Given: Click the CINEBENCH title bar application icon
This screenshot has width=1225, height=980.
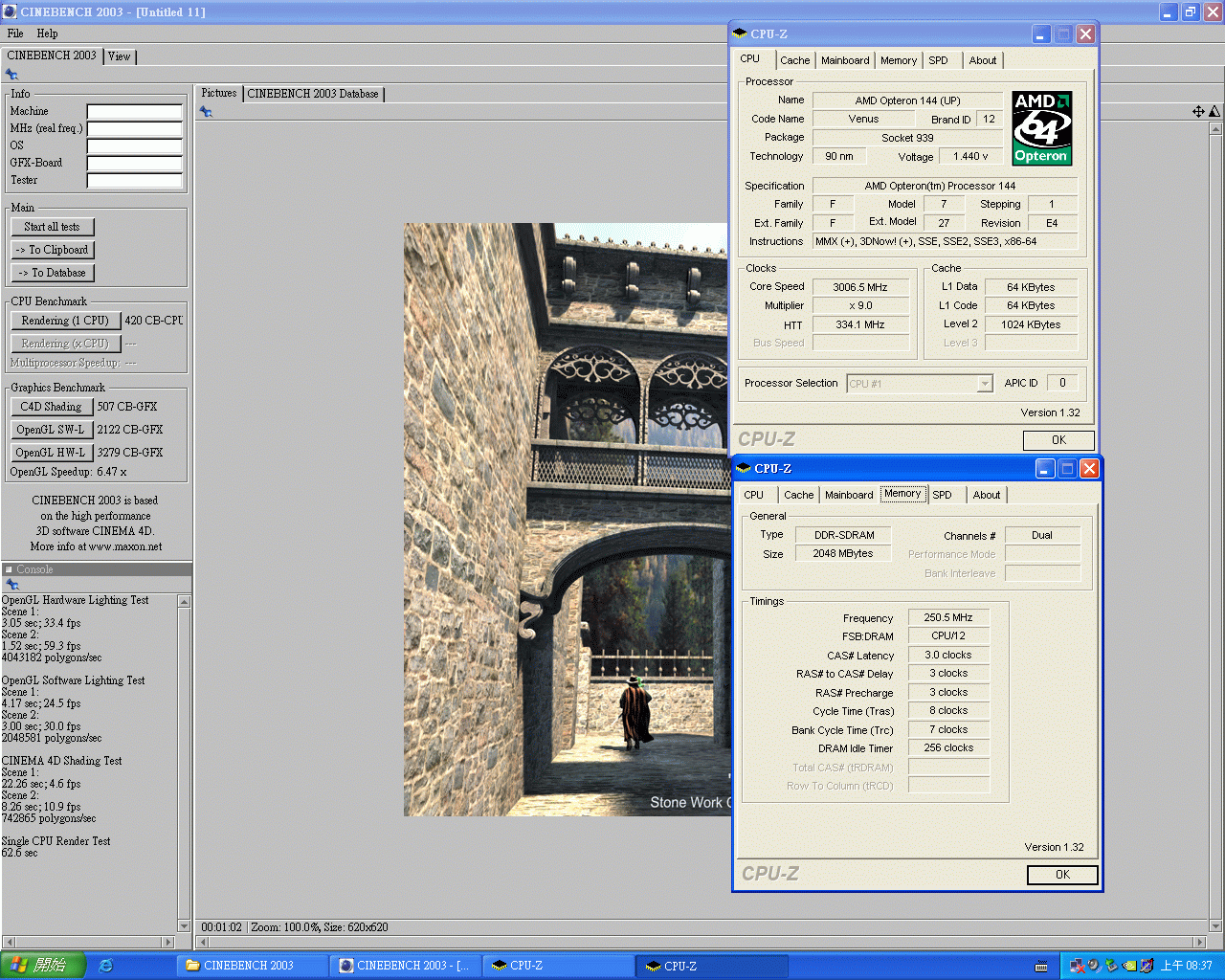Looking at the screenshot, I should pyautogui.click(x=11, y=11).
